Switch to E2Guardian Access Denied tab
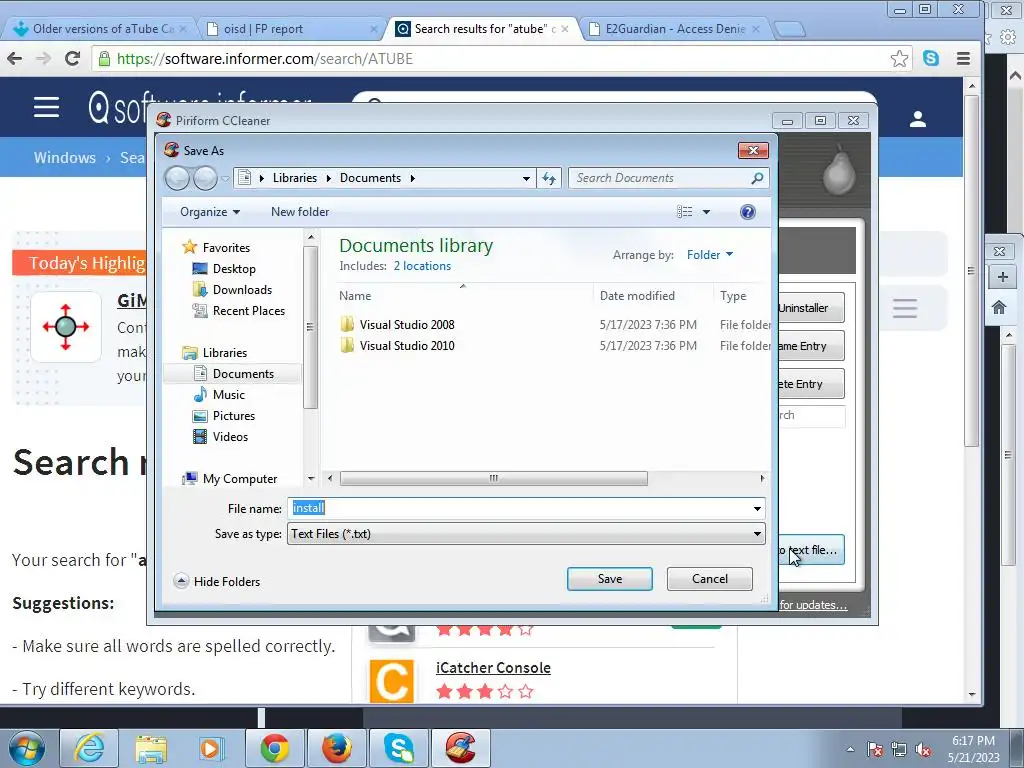 point(675,29)
